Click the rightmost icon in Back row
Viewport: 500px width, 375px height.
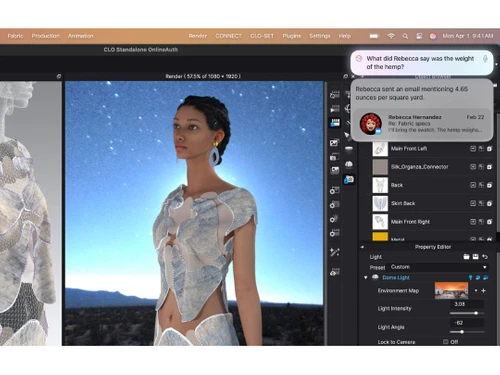click(489, 185)
